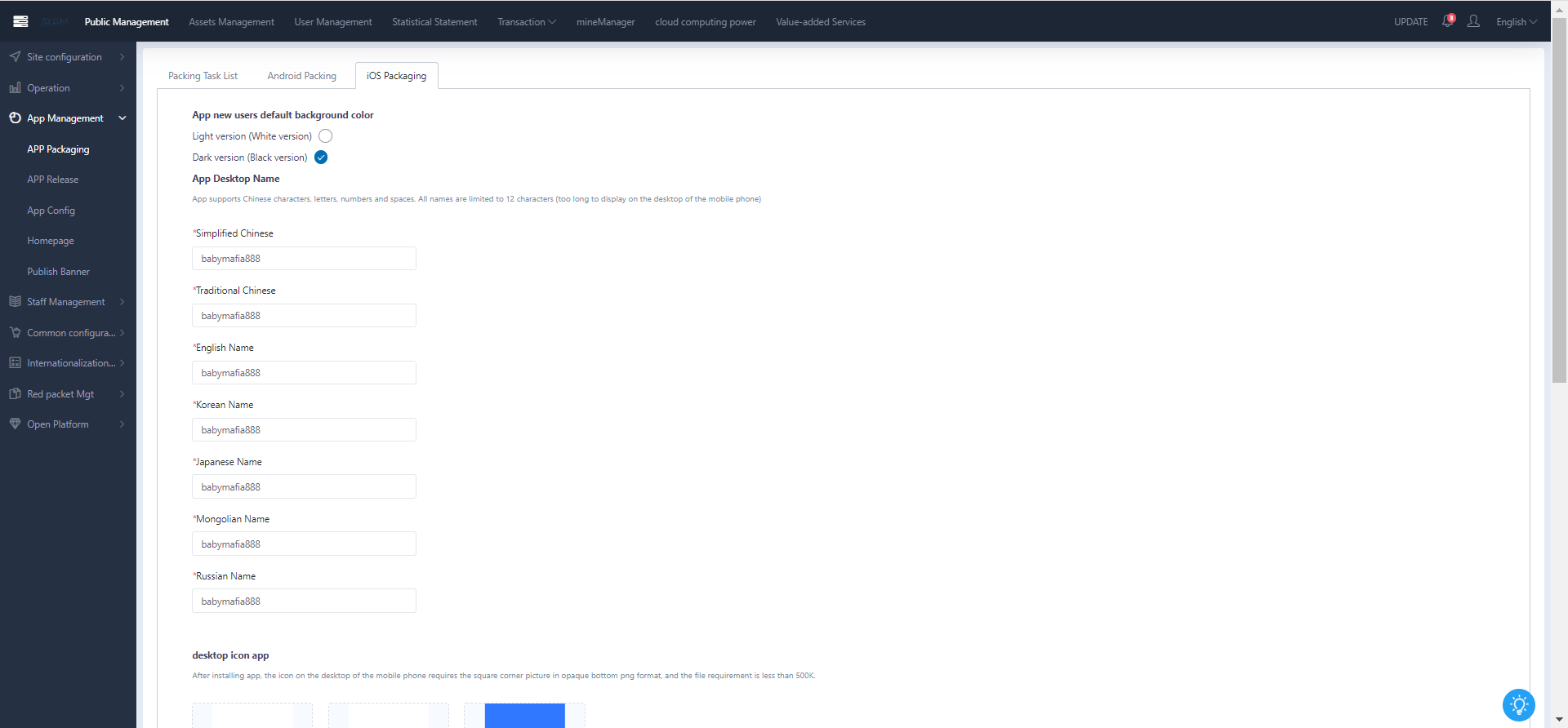This screenshot has height=728, width=1568.
Task: Click the blue desktop icon thumbnail
Action: (524, 716)
